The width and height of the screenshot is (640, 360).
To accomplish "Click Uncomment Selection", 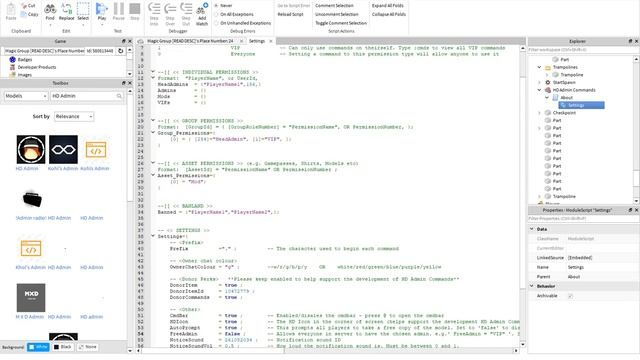I will coord(337,14).
